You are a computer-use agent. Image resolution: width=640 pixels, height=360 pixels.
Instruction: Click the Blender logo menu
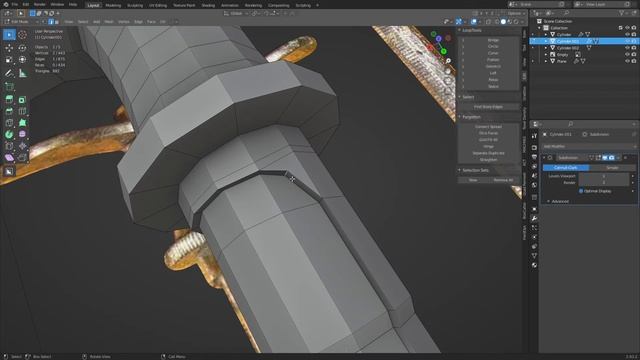pyautogui.click(x=6, y=4)
